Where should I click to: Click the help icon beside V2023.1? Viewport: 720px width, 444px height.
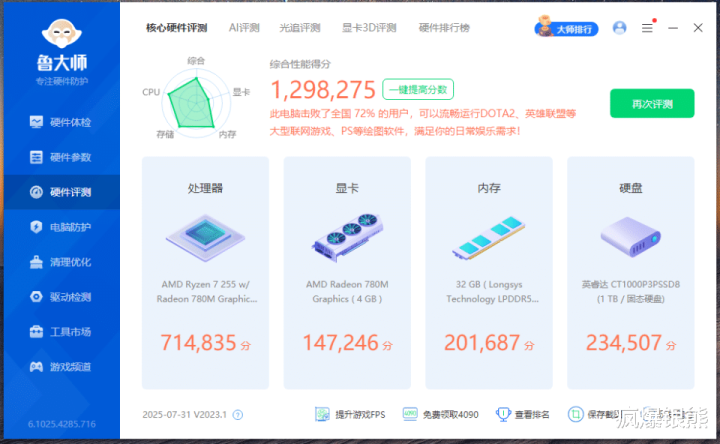click(x=237, y=415)
